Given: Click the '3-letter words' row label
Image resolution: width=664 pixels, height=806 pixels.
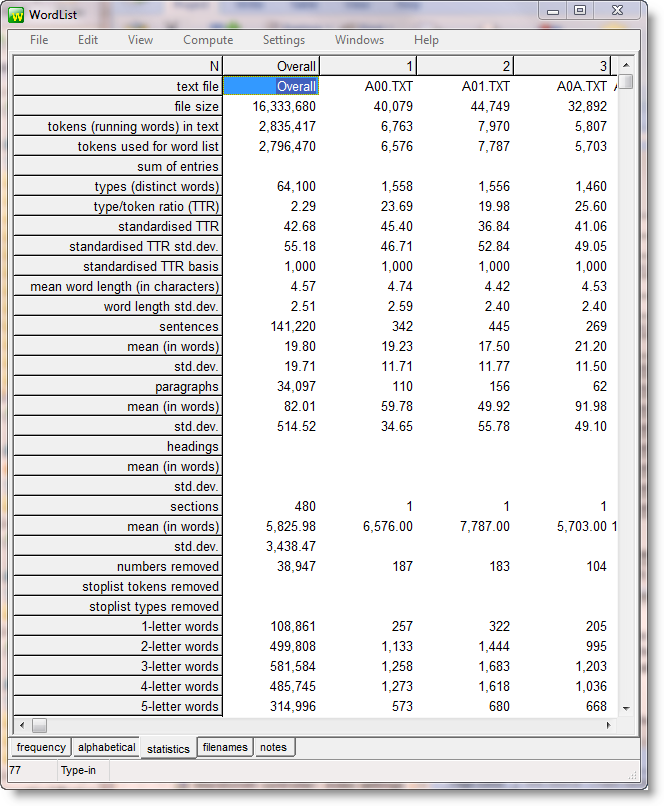Looking at the screenshot, I should (x=118, y=667).
